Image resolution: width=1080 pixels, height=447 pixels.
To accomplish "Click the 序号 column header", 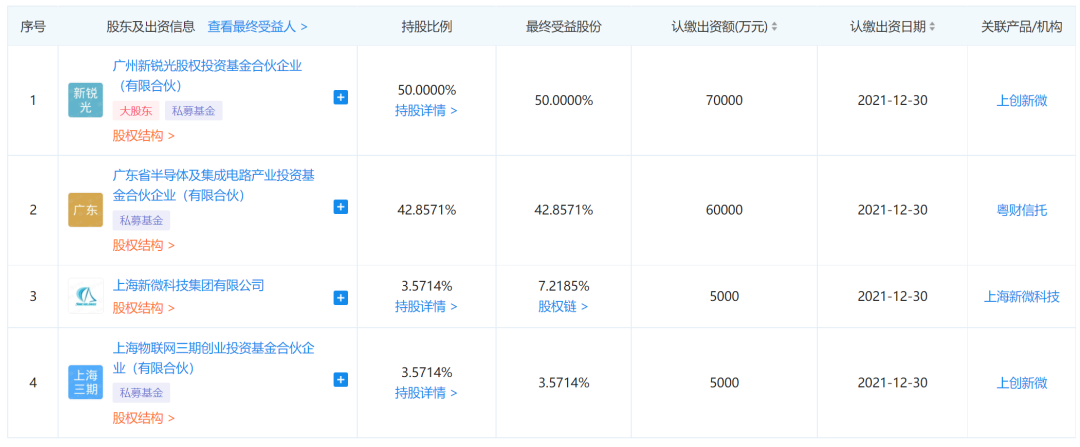I will (x=32, y=27).
